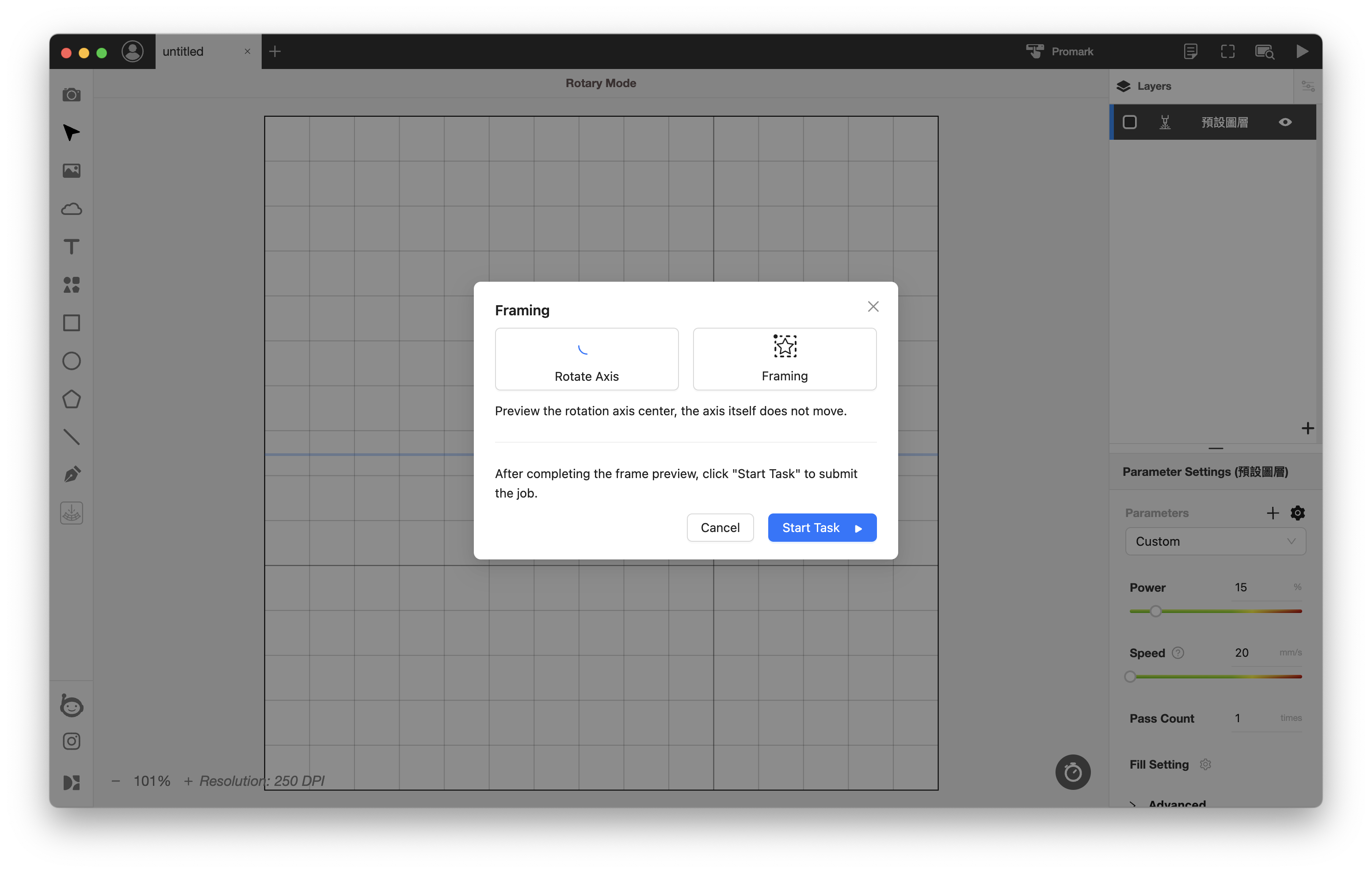The image size is (1372, 873).
Task: Click the 預設圖層 layer name
Action: pos(1225,122)
